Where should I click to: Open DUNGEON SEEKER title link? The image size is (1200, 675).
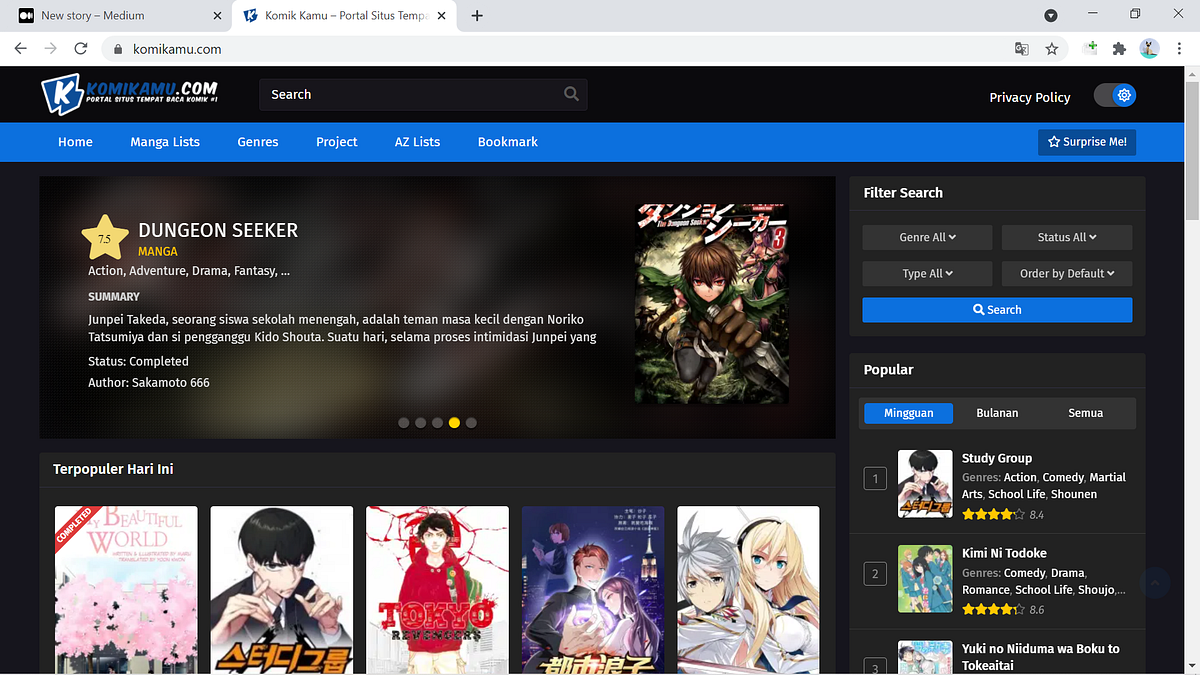pos(218,230)
